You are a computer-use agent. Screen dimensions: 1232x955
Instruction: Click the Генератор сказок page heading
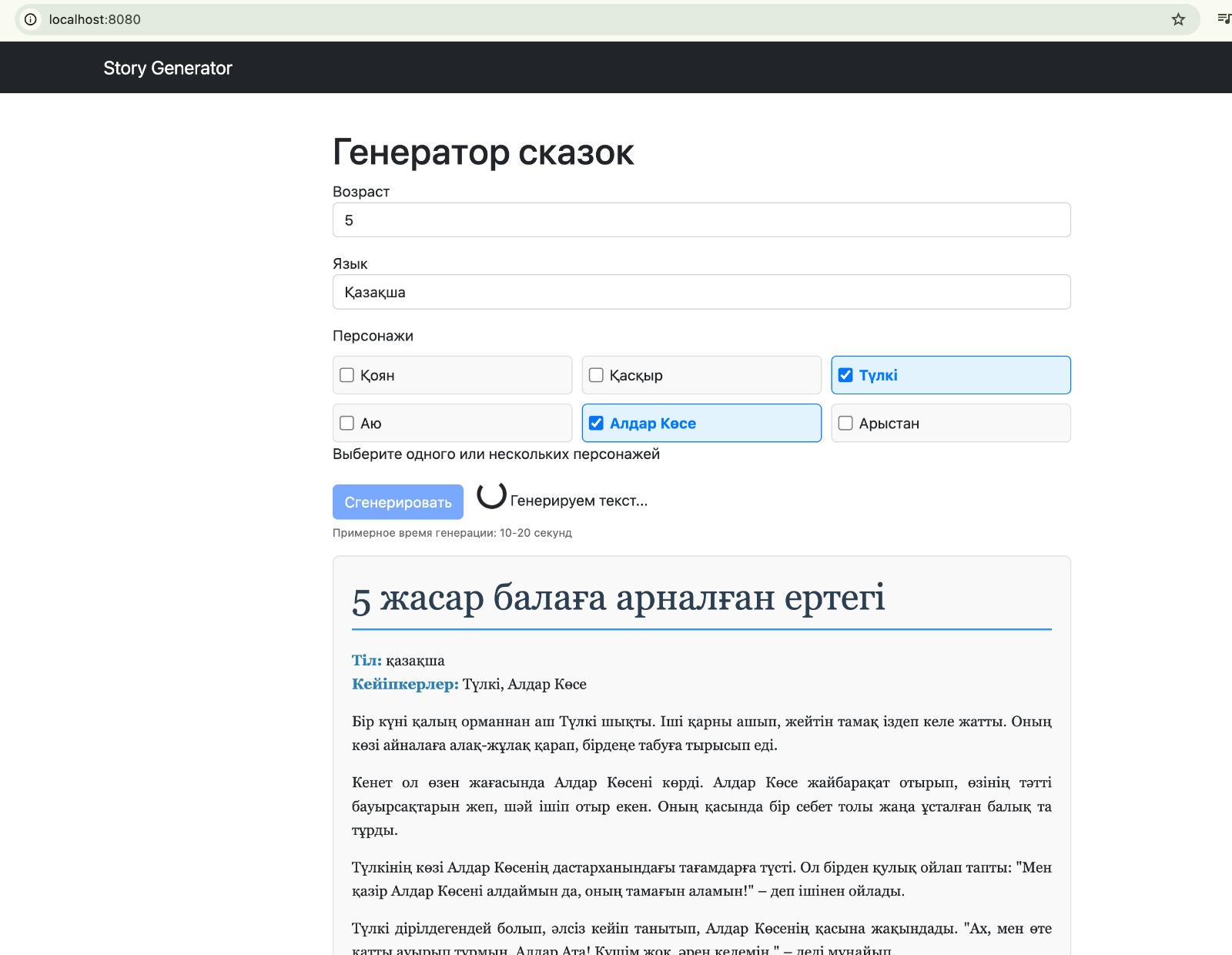coord(484,152)
